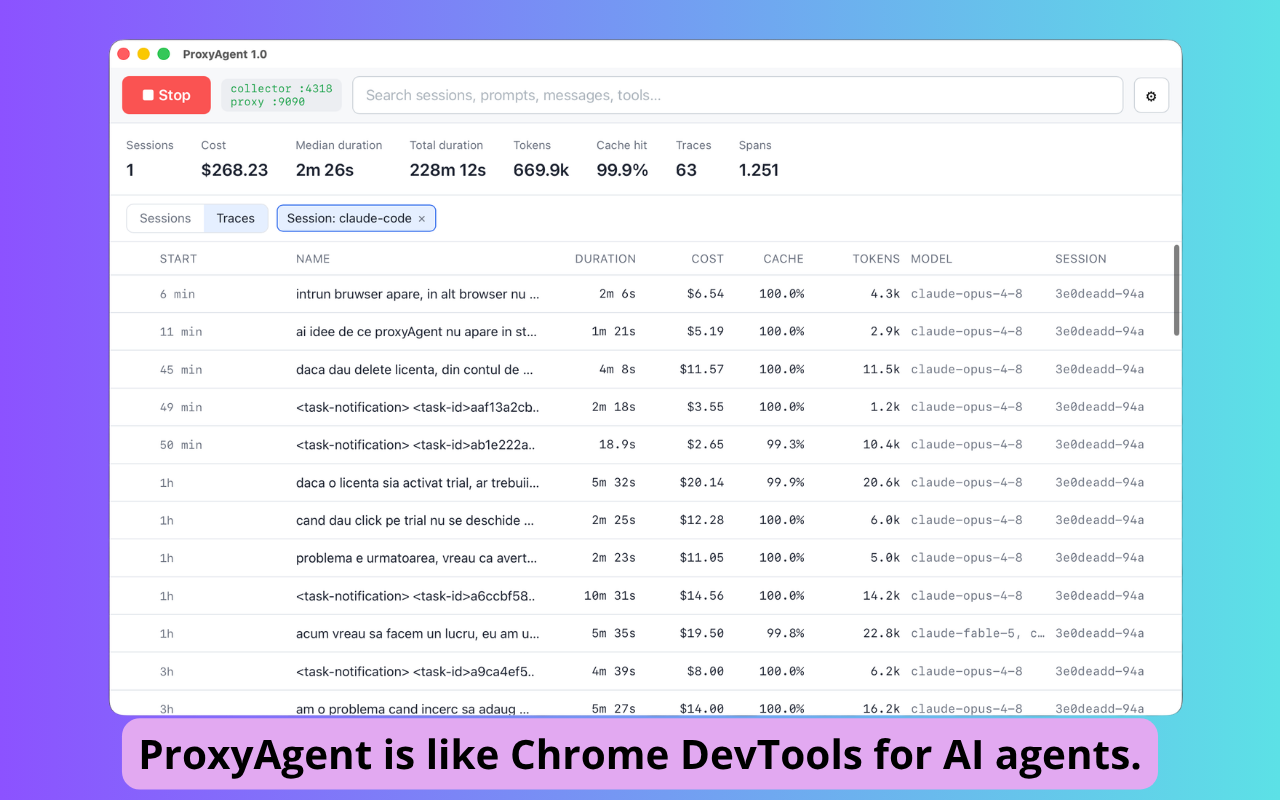The height and width of the screenshot is (800, 1280).
Task: Click the TOKENS column header
Action: tap(876, 259)
